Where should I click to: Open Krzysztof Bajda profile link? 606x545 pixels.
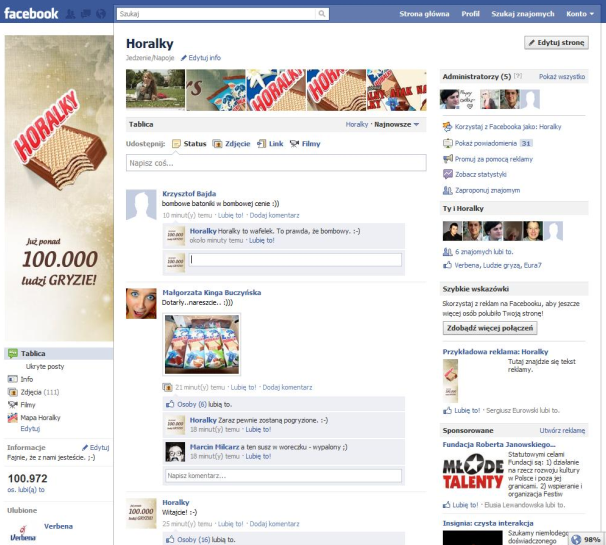189,194
